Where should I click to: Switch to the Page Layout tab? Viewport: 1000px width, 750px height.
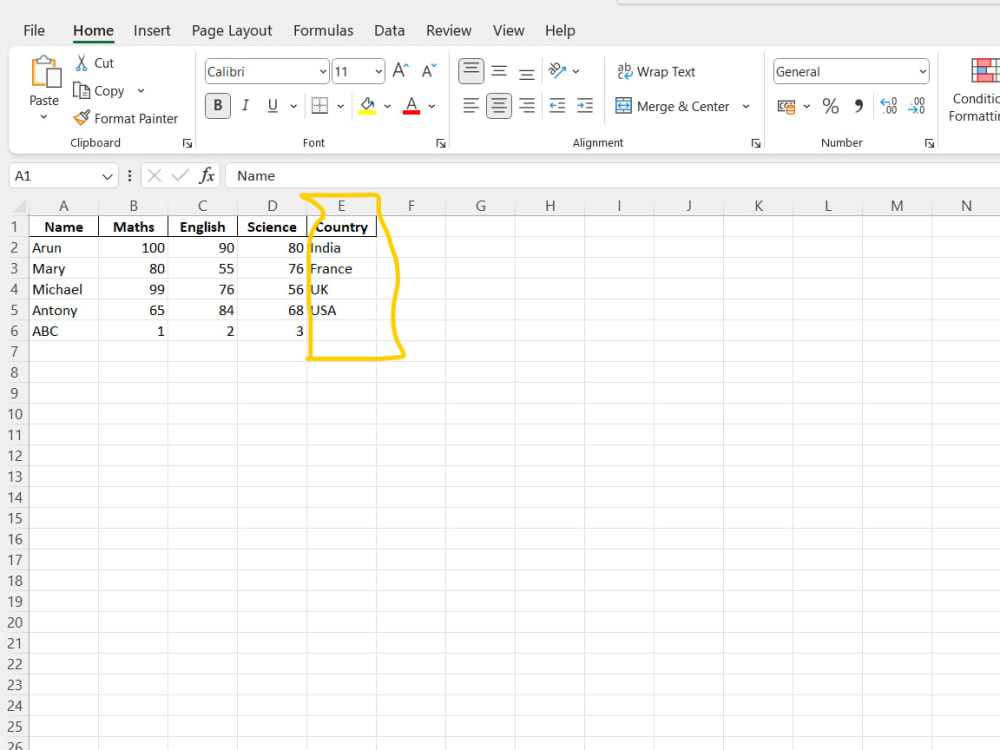pos(232,31)
